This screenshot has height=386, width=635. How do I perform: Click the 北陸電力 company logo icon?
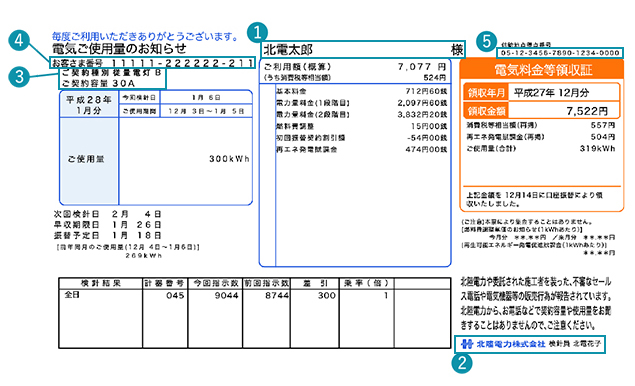tap(467, 344)
